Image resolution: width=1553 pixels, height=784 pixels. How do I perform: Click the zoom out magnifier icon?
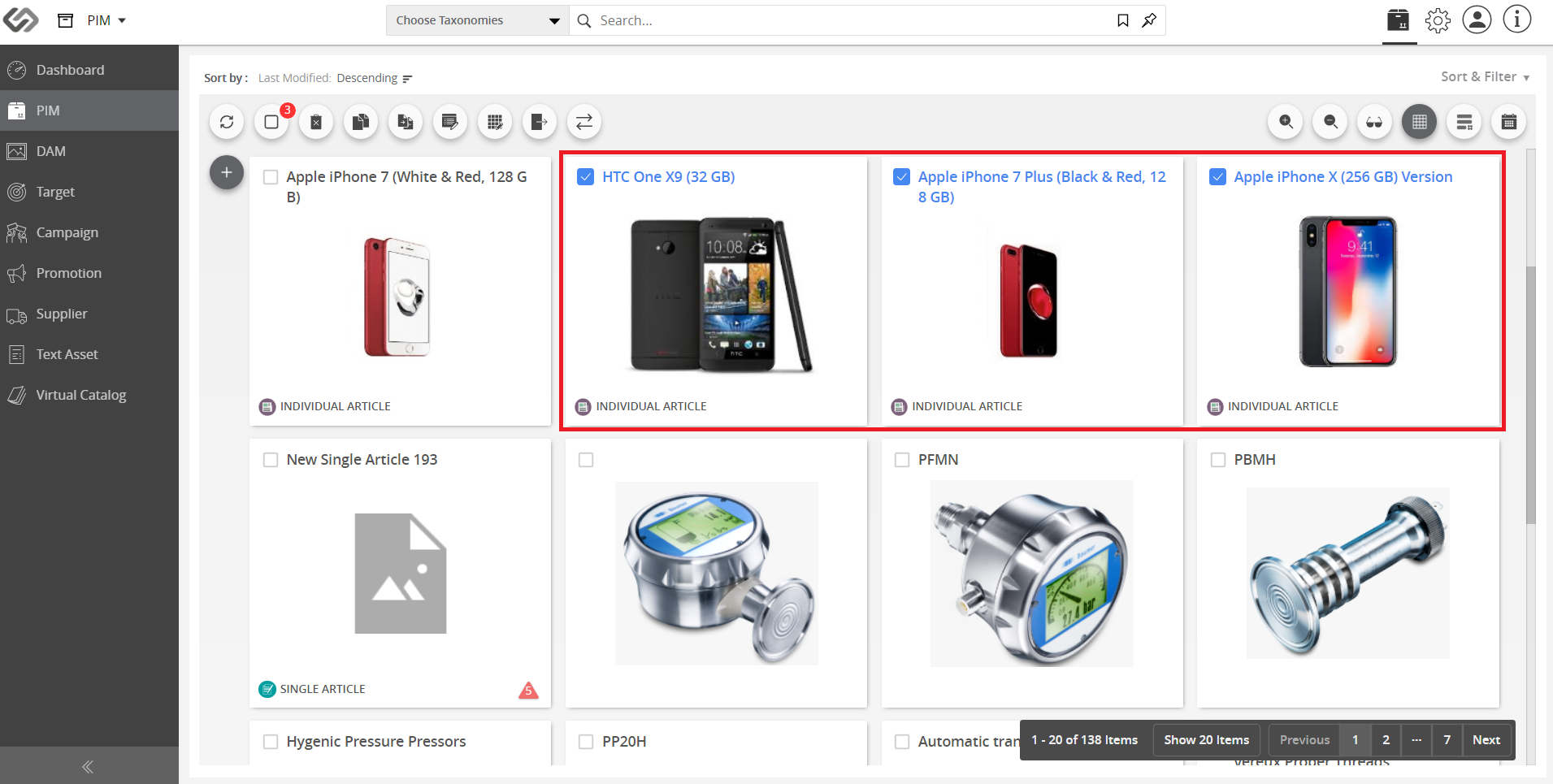(1330, 122)
